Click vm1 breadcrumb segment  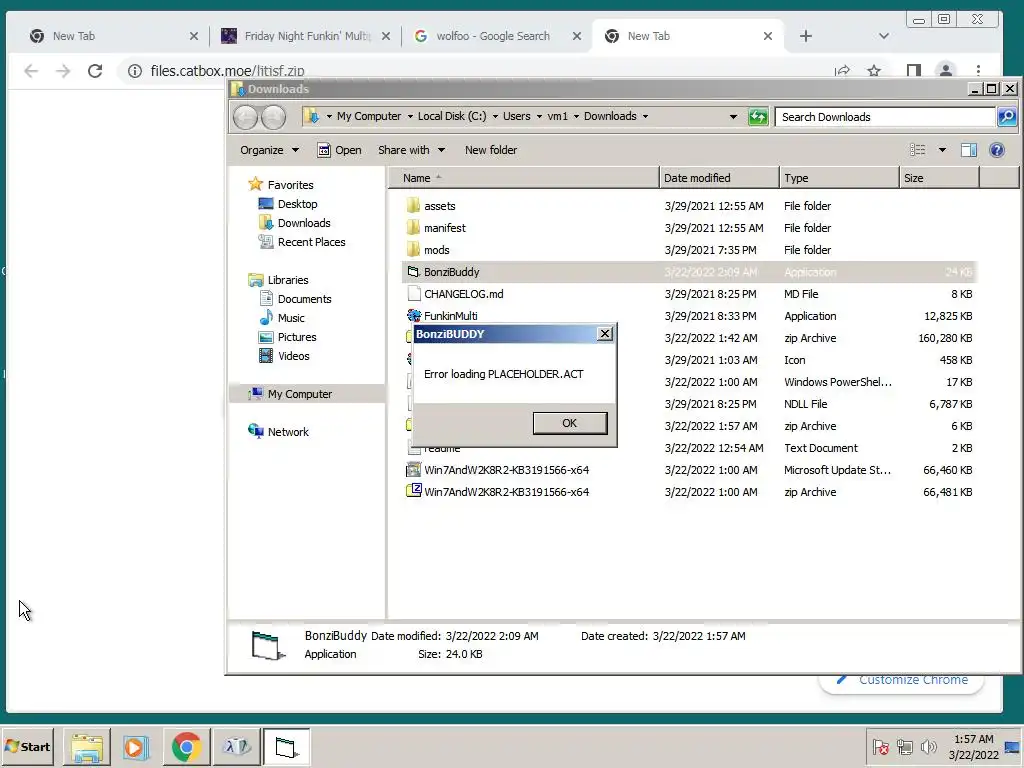(557, 116)
